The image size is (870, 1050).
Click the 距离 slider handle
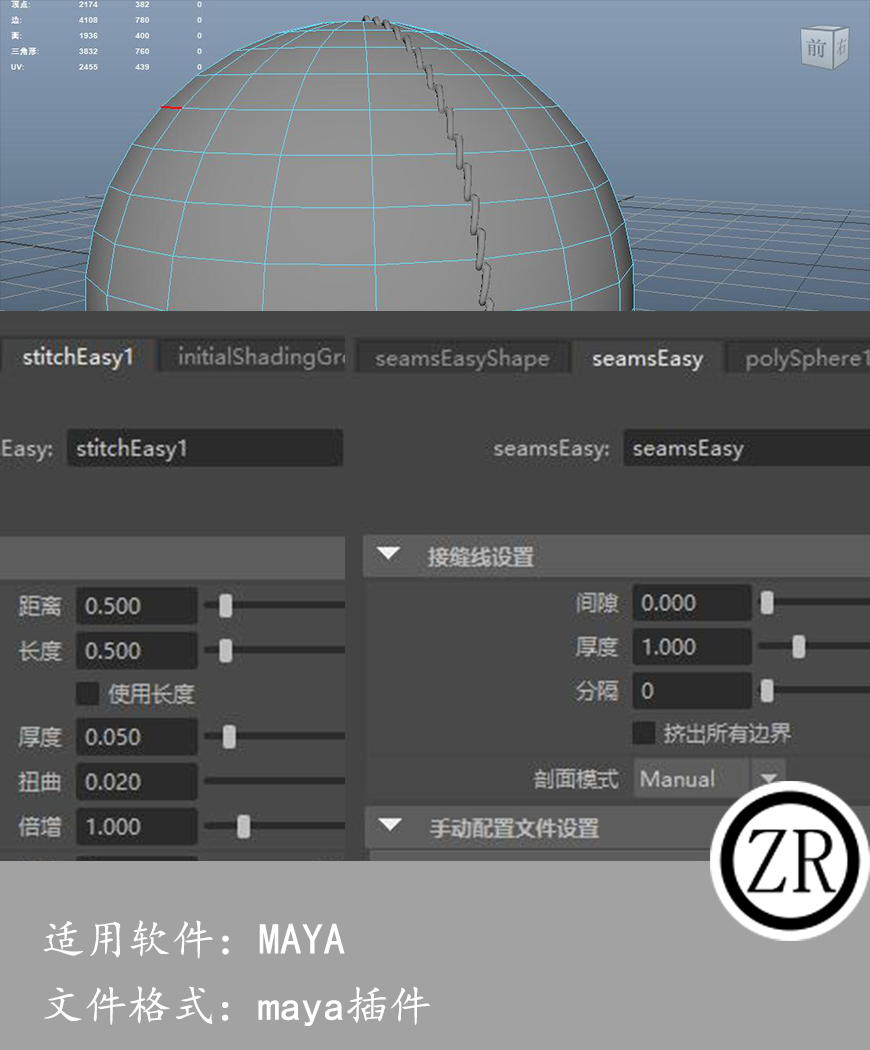[225, 605]
